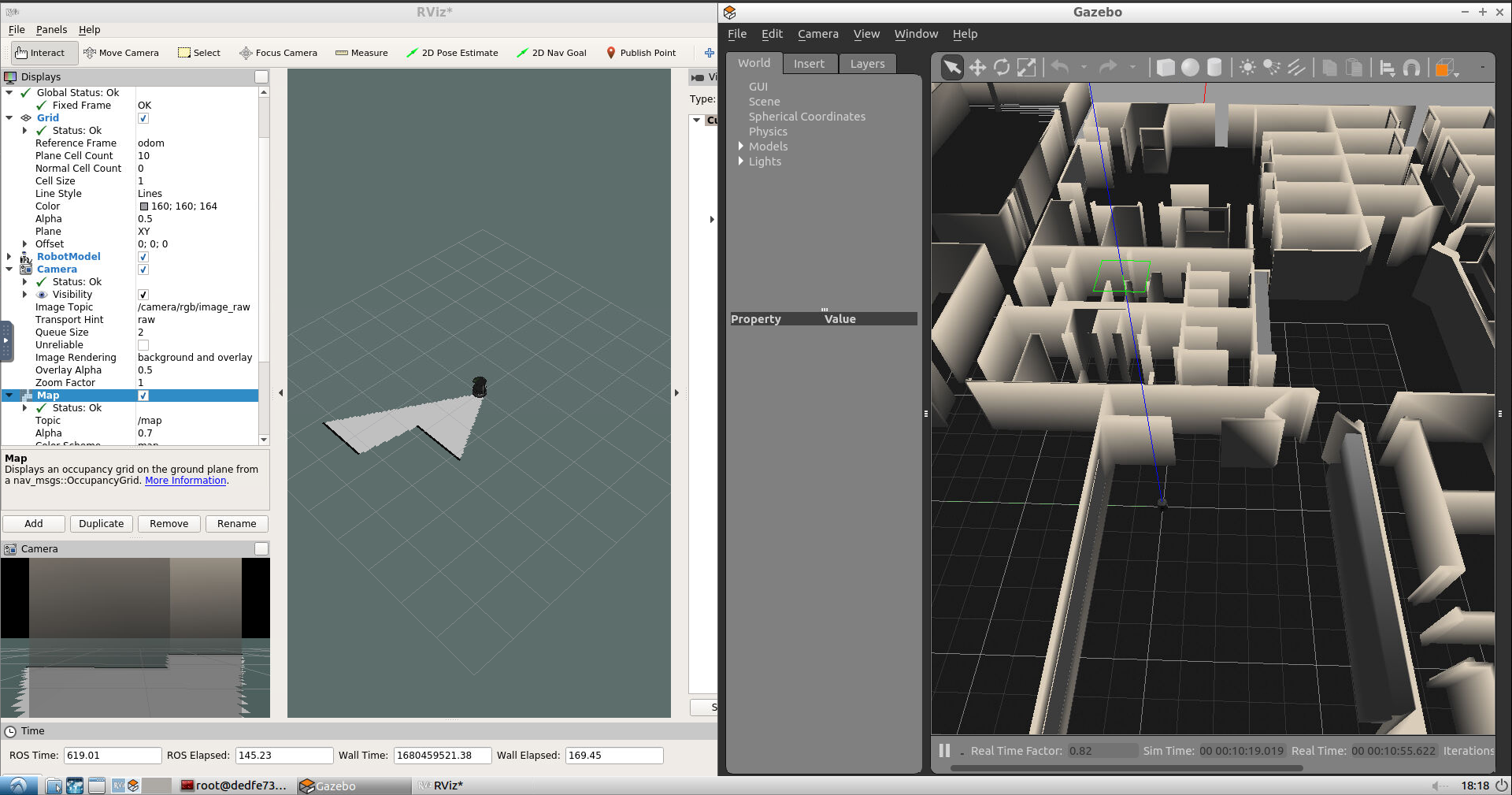Switch to Gazebo Layers tab
This screenshot has width=1512, height=795.
[x=867, y=64]
